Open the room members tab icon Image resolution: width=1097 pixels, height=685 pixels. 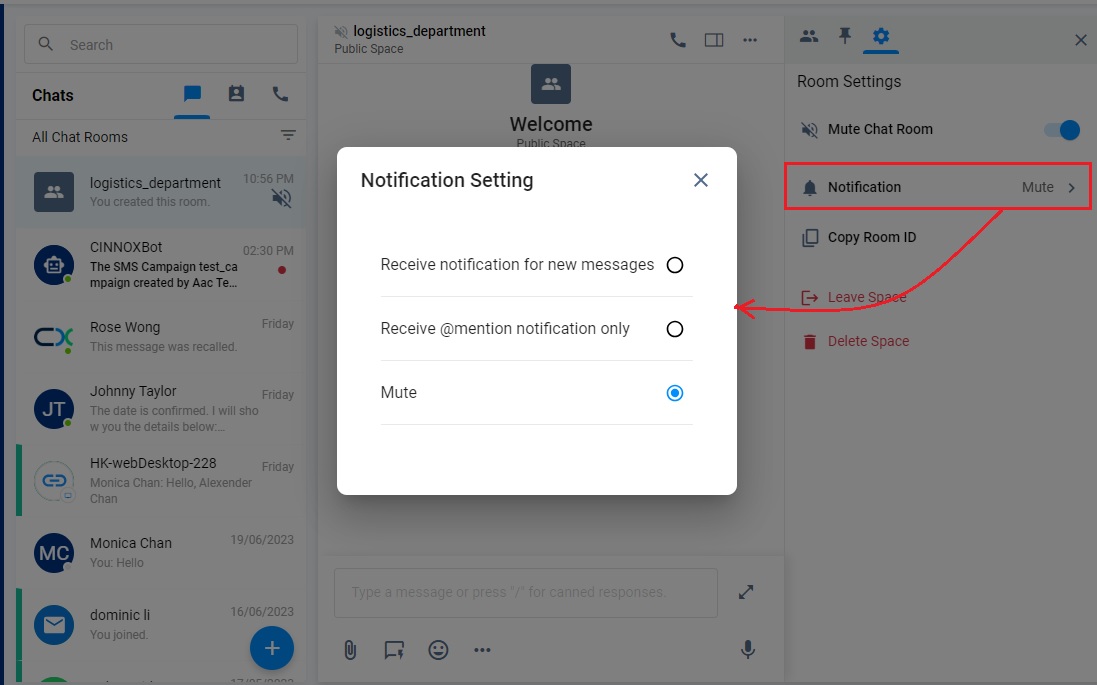809,36
